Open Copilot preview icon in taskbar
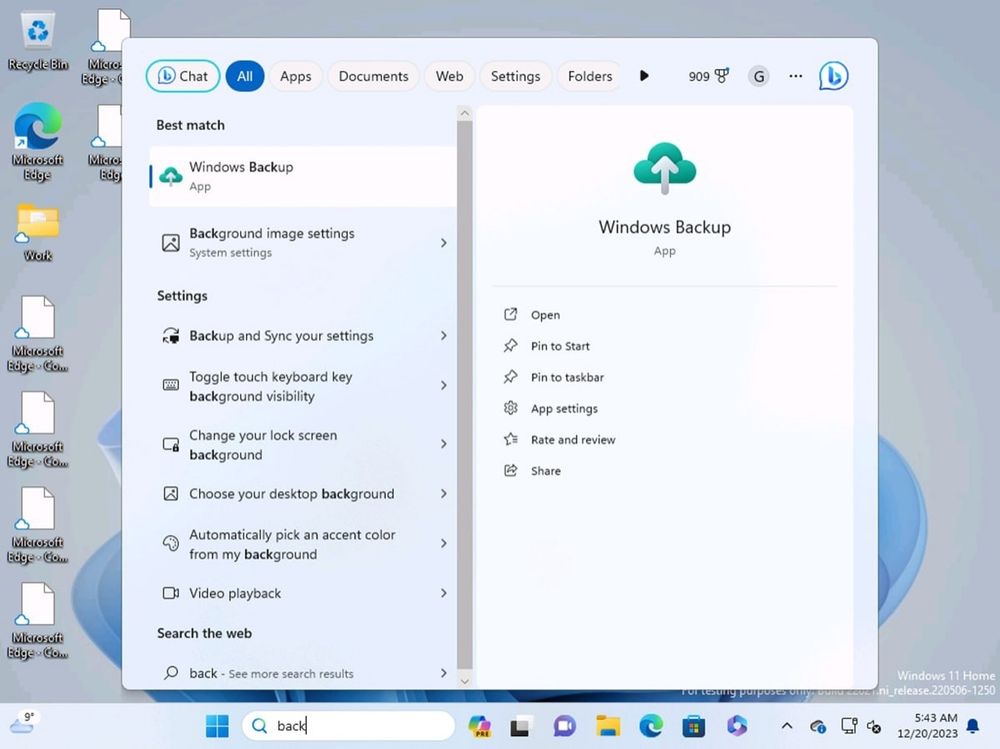Image resolution: width=1000 pixels, height=749 pixels. (x=479, y=725)
